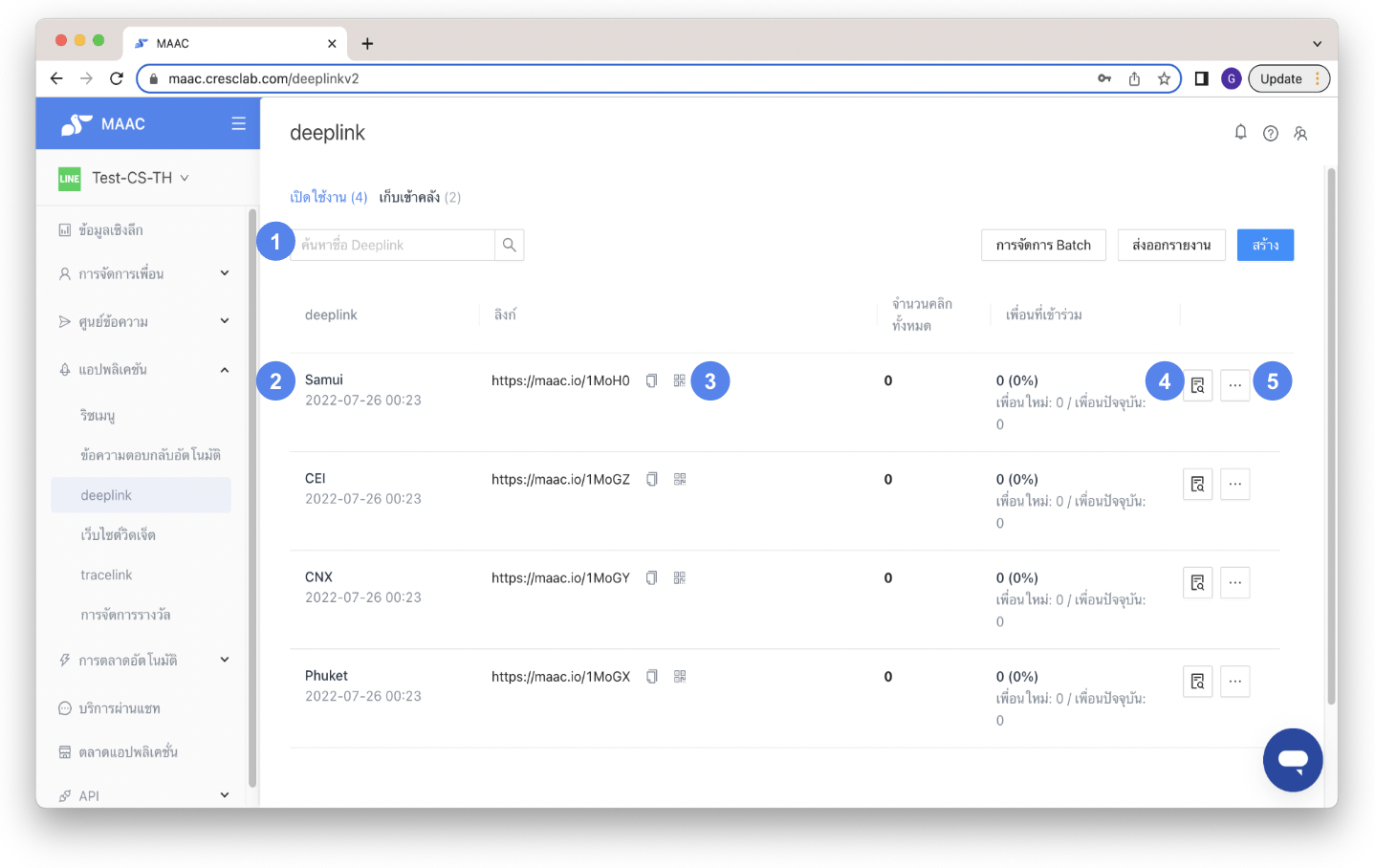
Task: Open the user account icon
Action: tap(1300, 134)
